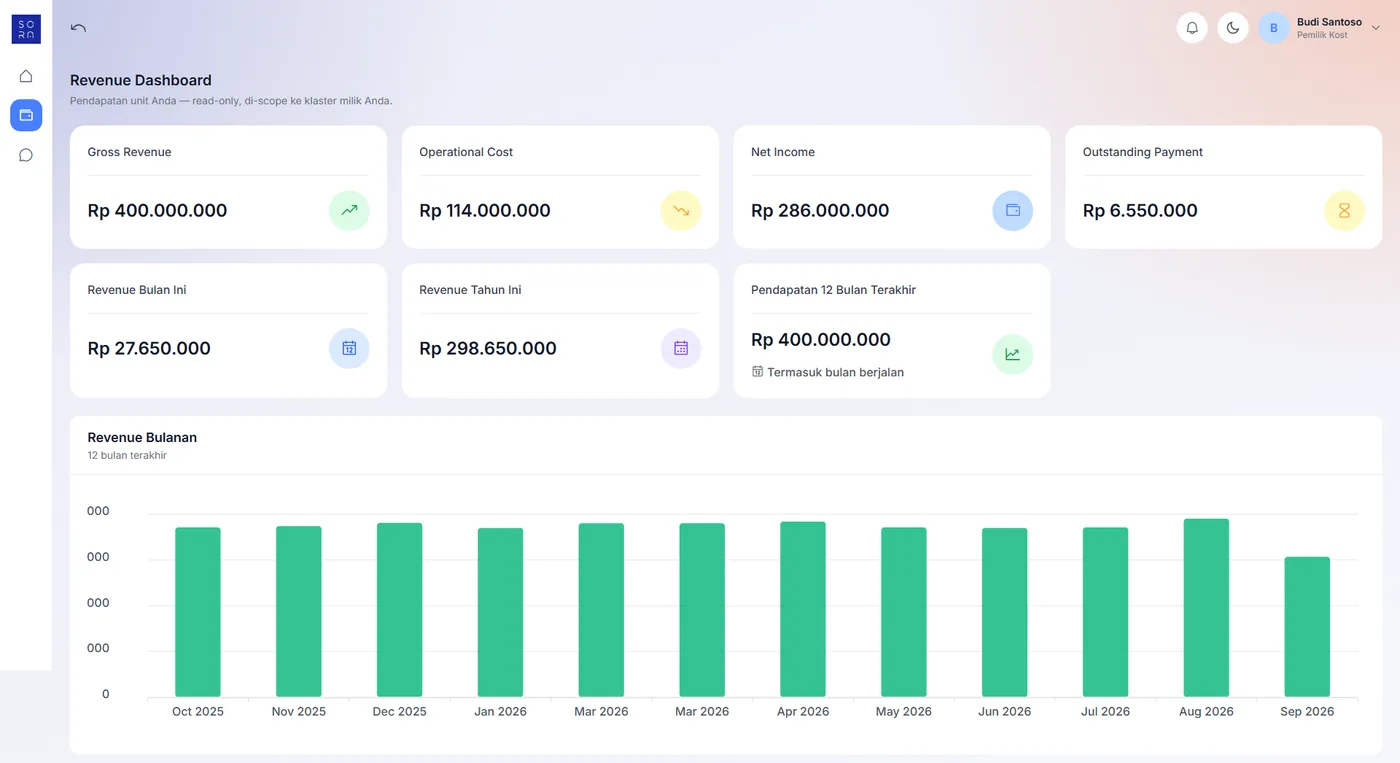This screenshot has width=1400, height=763.
Task: Select the Revenue Dashboard page heading
Action: point(141,80)
